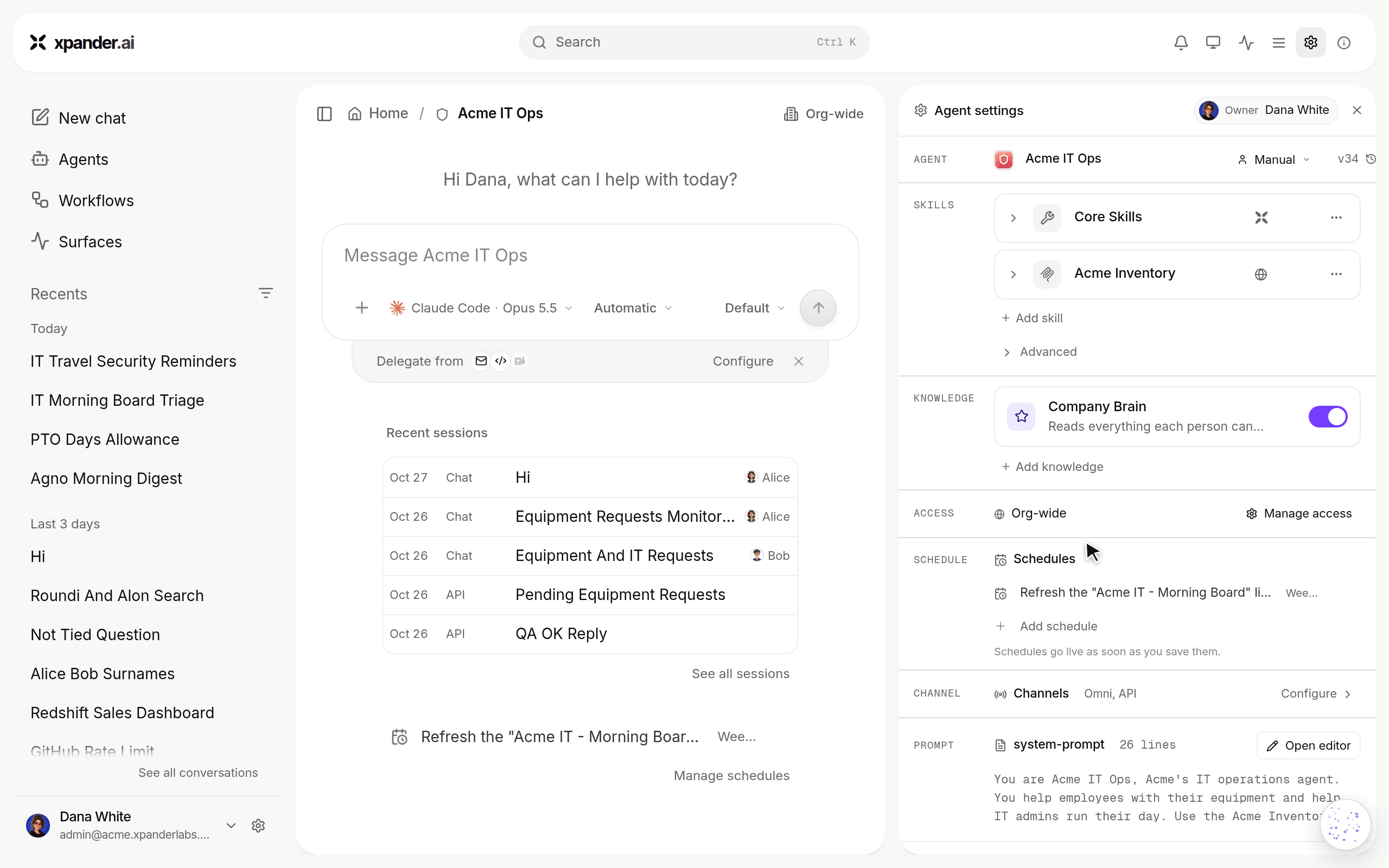Open notifications bell
The width and height of the screenshot is (1389, 868).
(x=1181, y=42)
